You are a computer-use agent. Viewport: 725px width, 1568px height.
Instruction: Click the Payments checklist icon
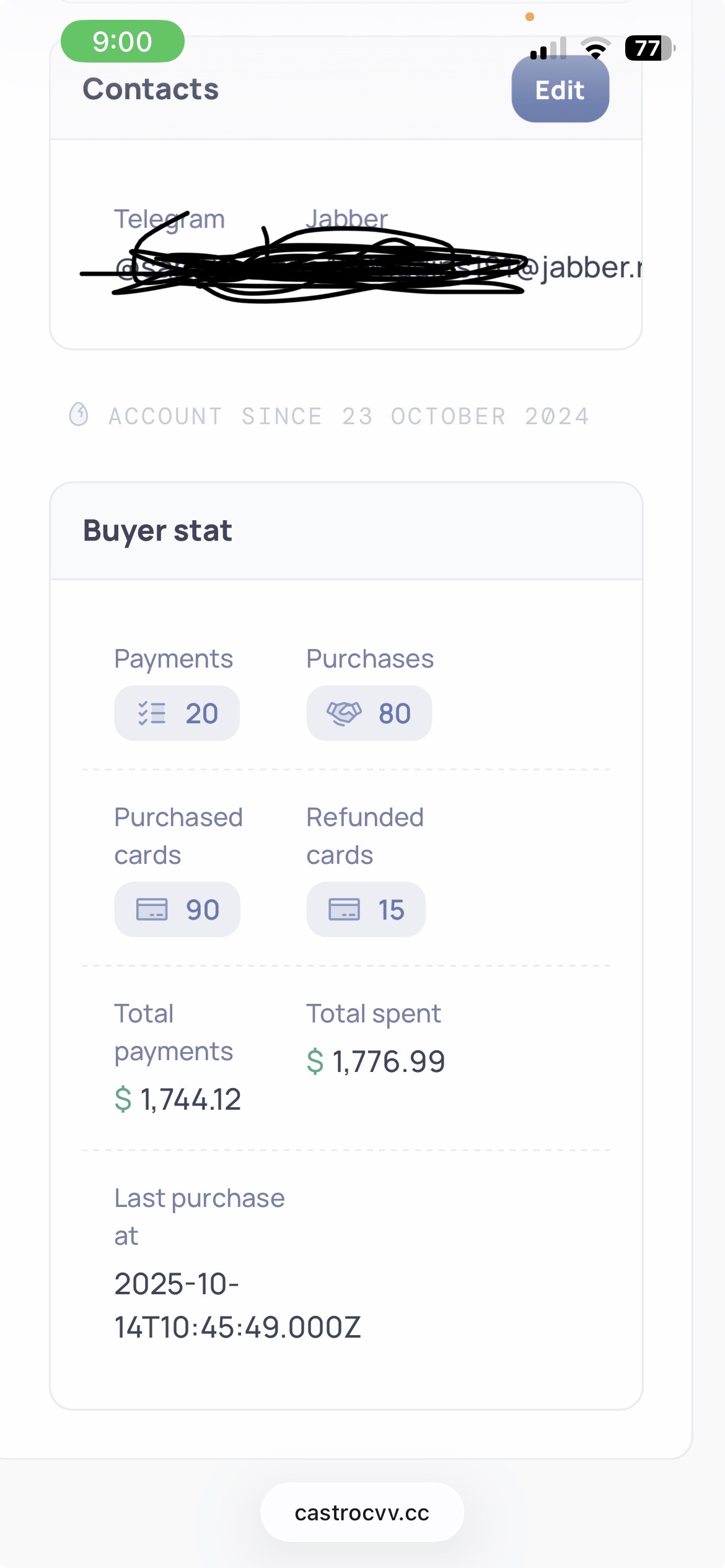(x=152, y=713)
